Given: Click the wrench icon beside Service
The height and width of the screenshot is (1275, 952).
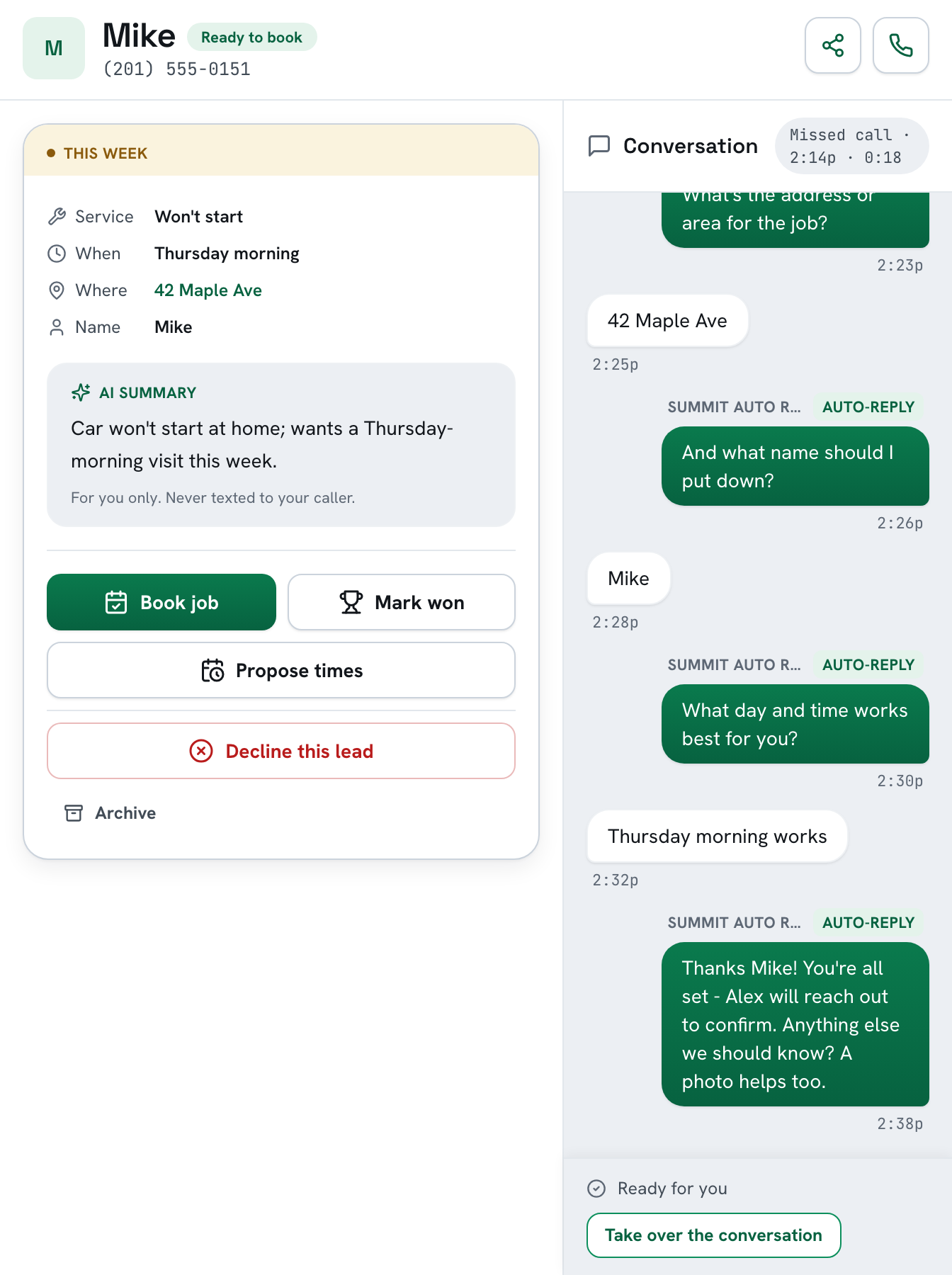Looking at the screenshot, I should click(x=57, y=217).
